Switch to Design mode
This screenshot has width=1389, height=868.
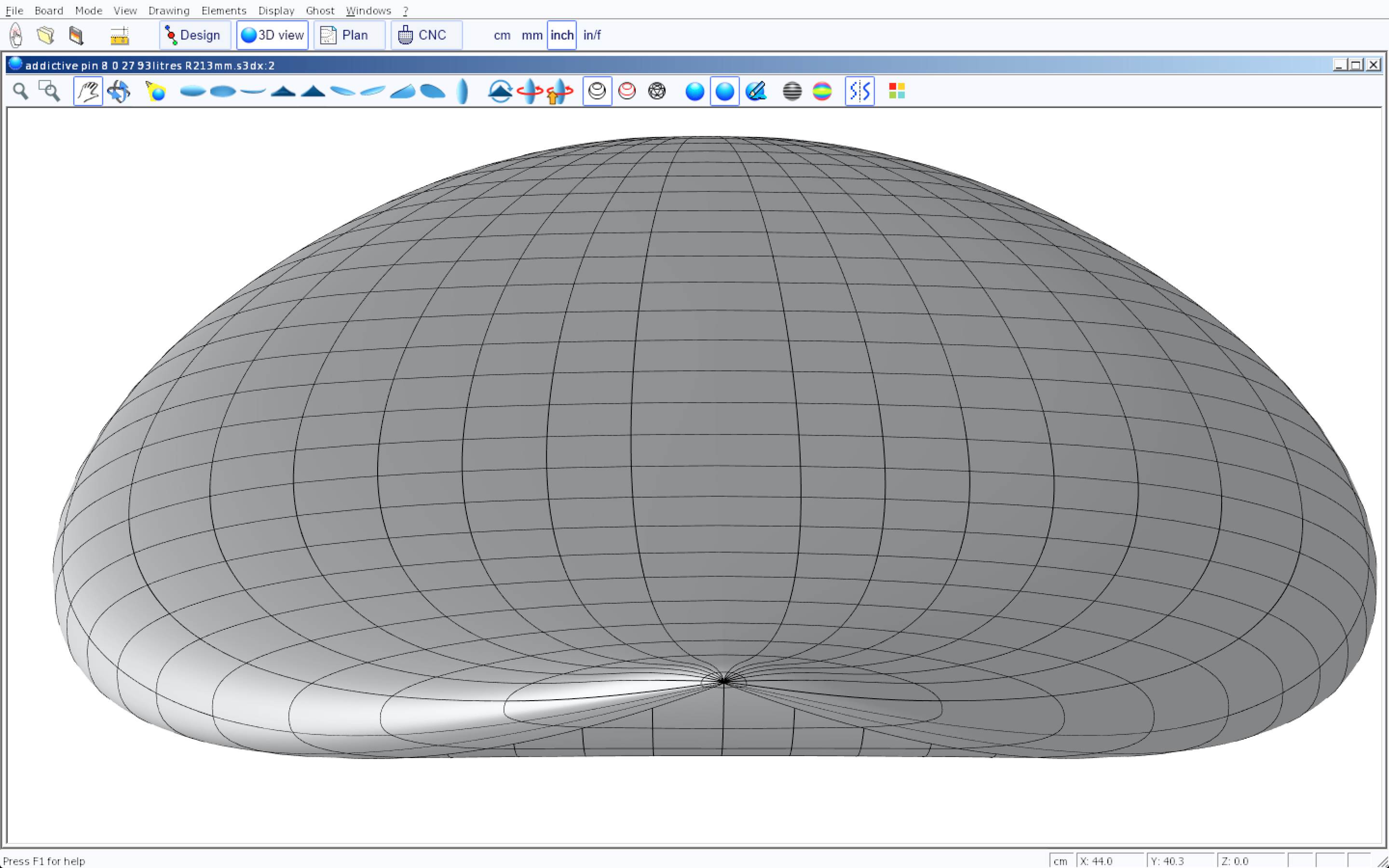coord(194,35)
